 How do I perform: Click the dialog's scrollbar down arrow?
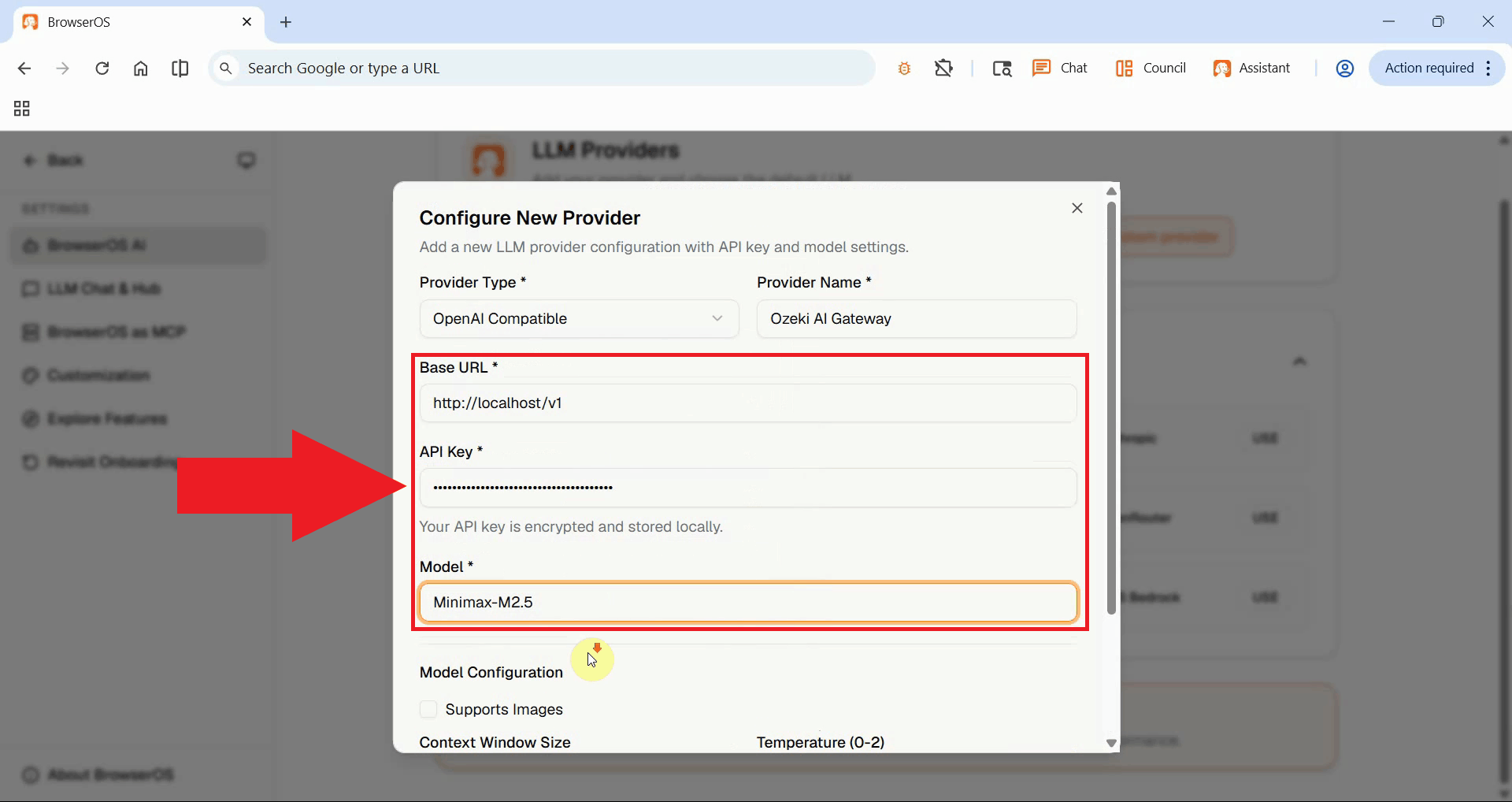click(x=1111, y=742)
